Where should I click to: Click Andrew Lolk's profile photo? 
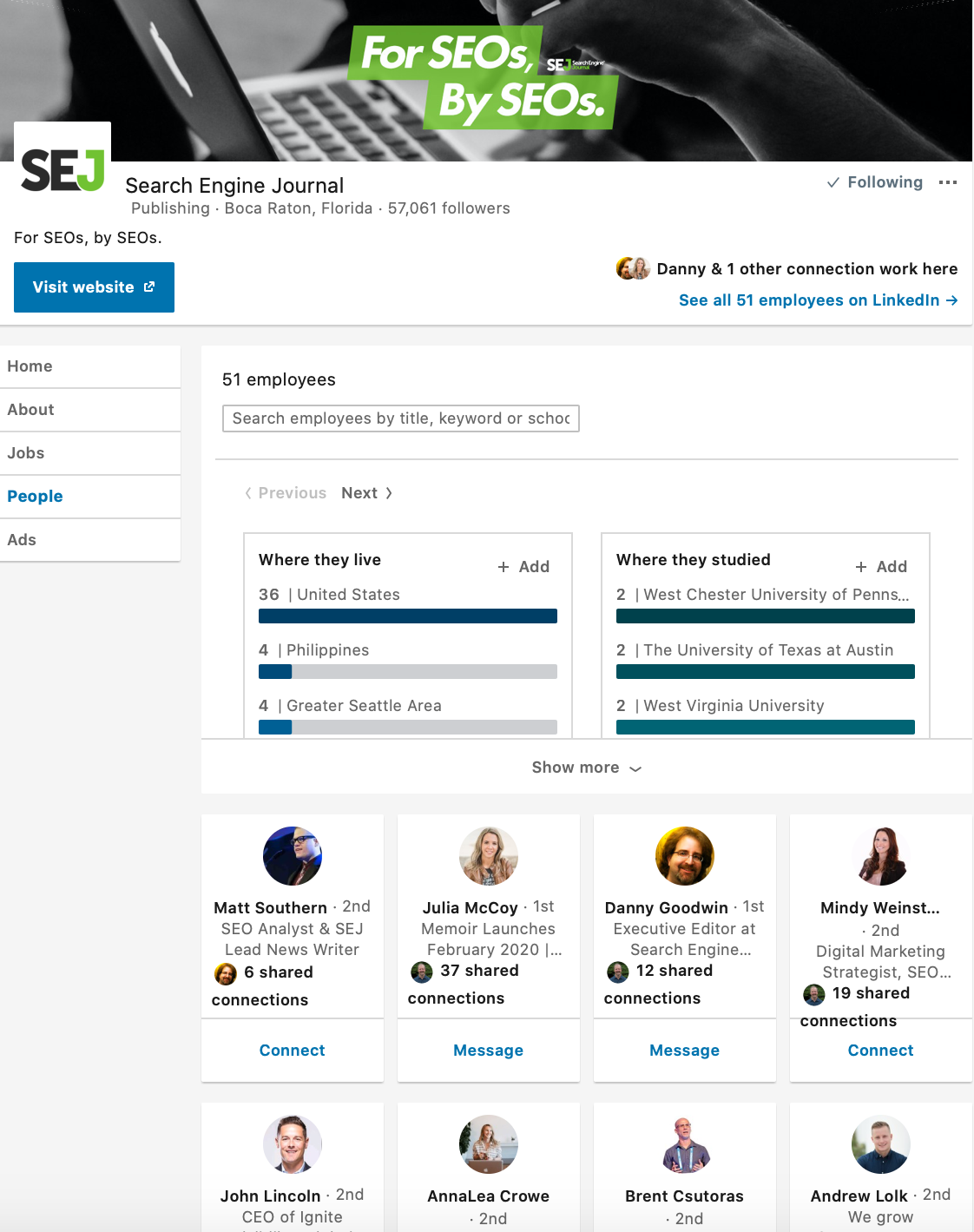[x=881, y=1144]
